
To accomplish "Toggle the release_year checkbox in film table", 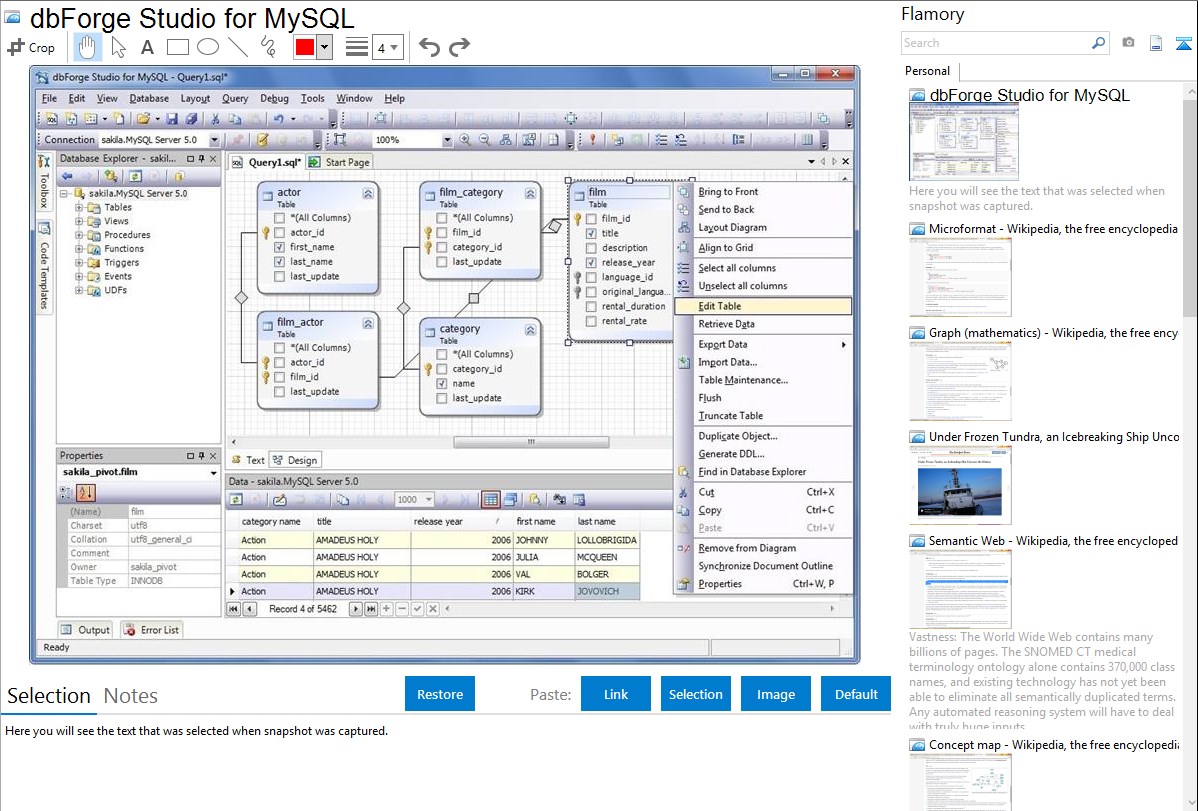I will coord(592,263).
